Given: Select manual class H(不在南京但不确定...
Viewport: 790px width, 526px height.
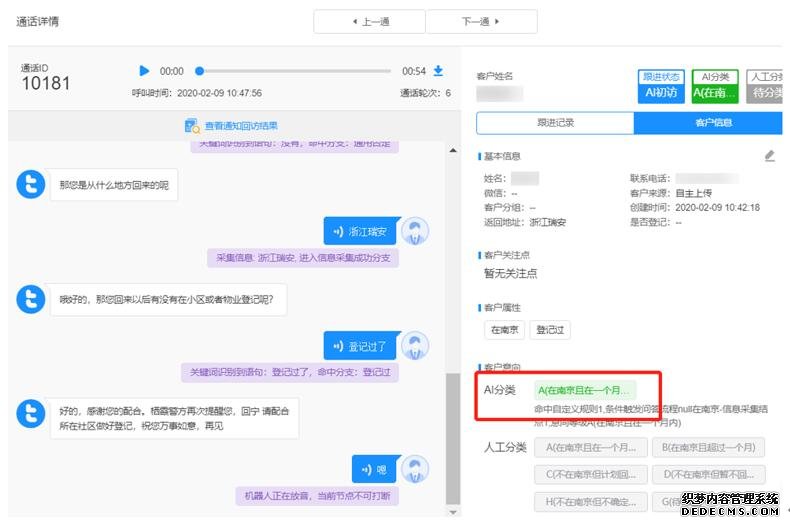Looking at the screenshot, I should (590, 502).
